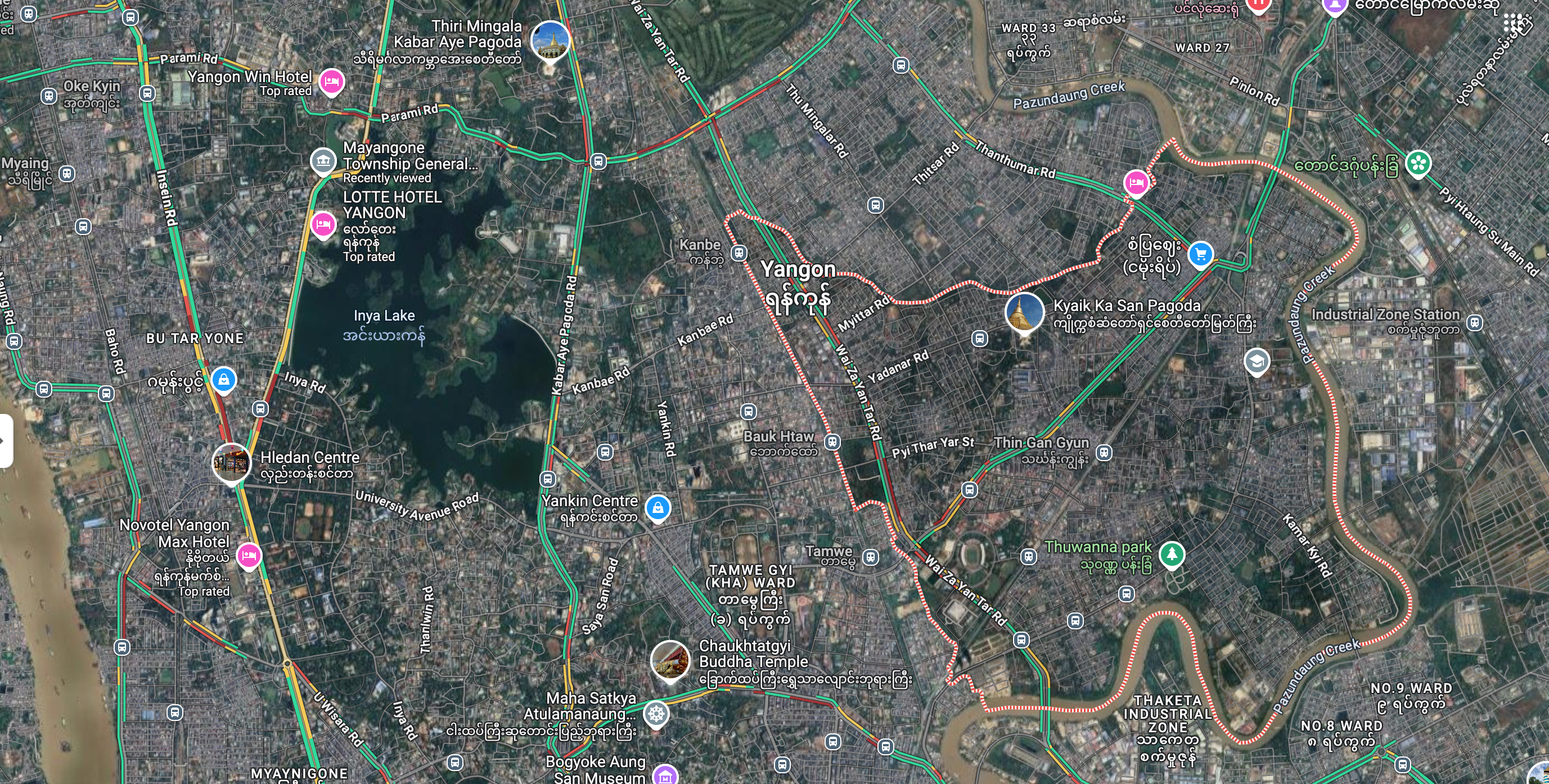
Task: Open the Kyaik Ka San Pagoda photo pin
Action: tap(1024, 313)
